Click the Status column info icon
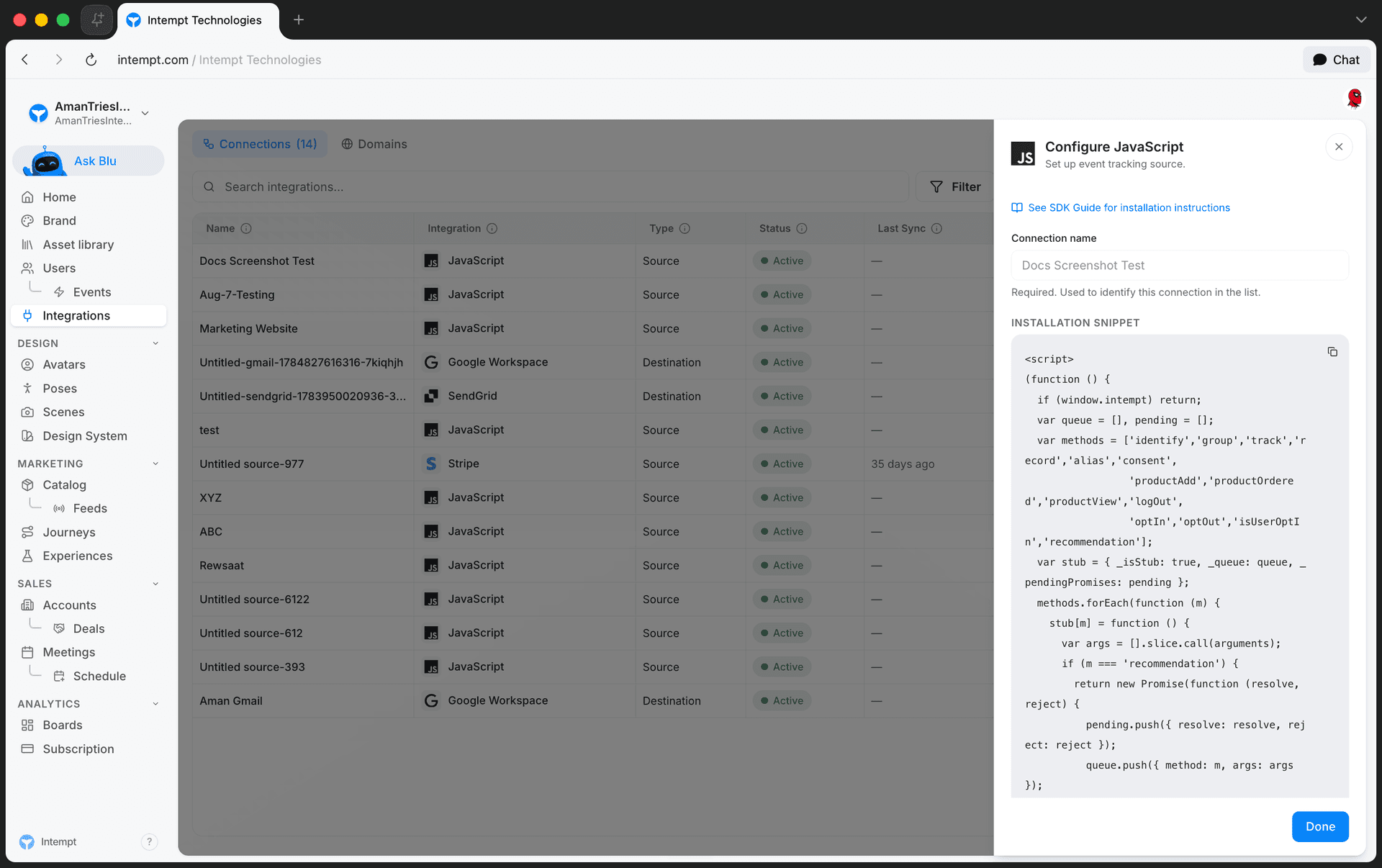The width and height of the screenshot is (1382, 868). pyautogui.click(x=801, y=228)
